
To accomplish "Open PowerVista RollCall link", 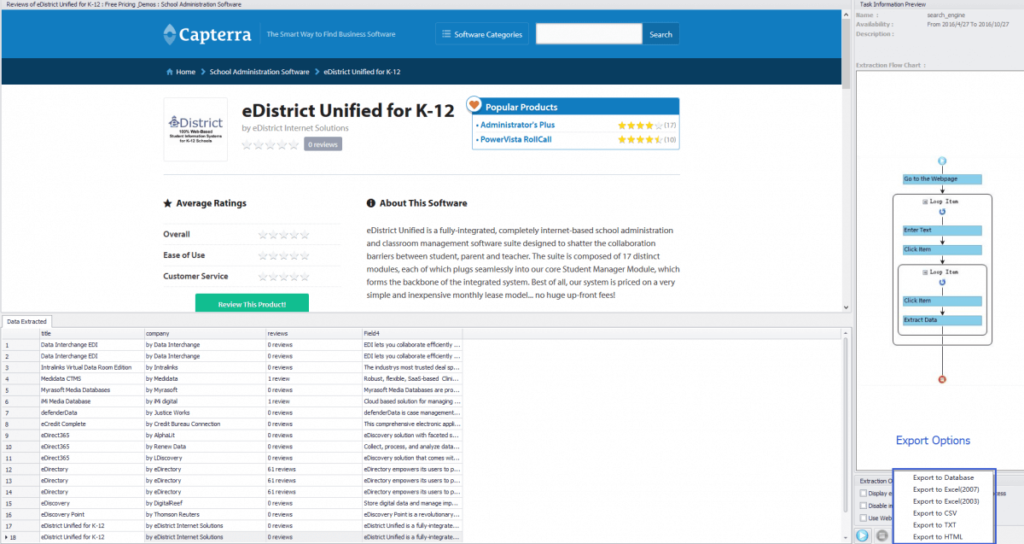I will click(516, 139).
